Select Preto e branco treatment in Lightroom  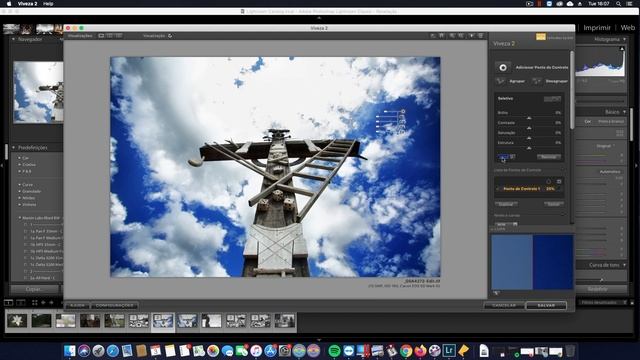tap(611, 122)
